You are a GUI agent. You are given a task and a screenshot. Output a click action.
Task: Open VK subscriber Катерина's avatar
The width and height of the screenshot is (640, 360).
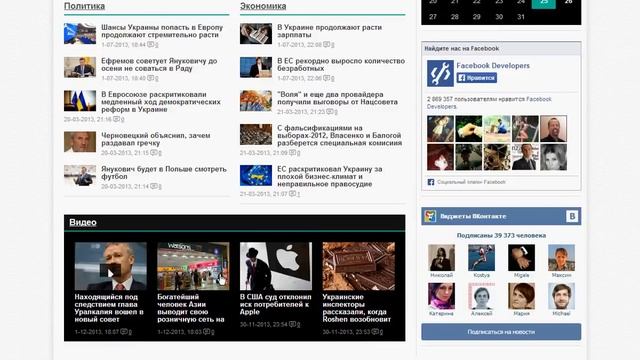tap(441, 296)
